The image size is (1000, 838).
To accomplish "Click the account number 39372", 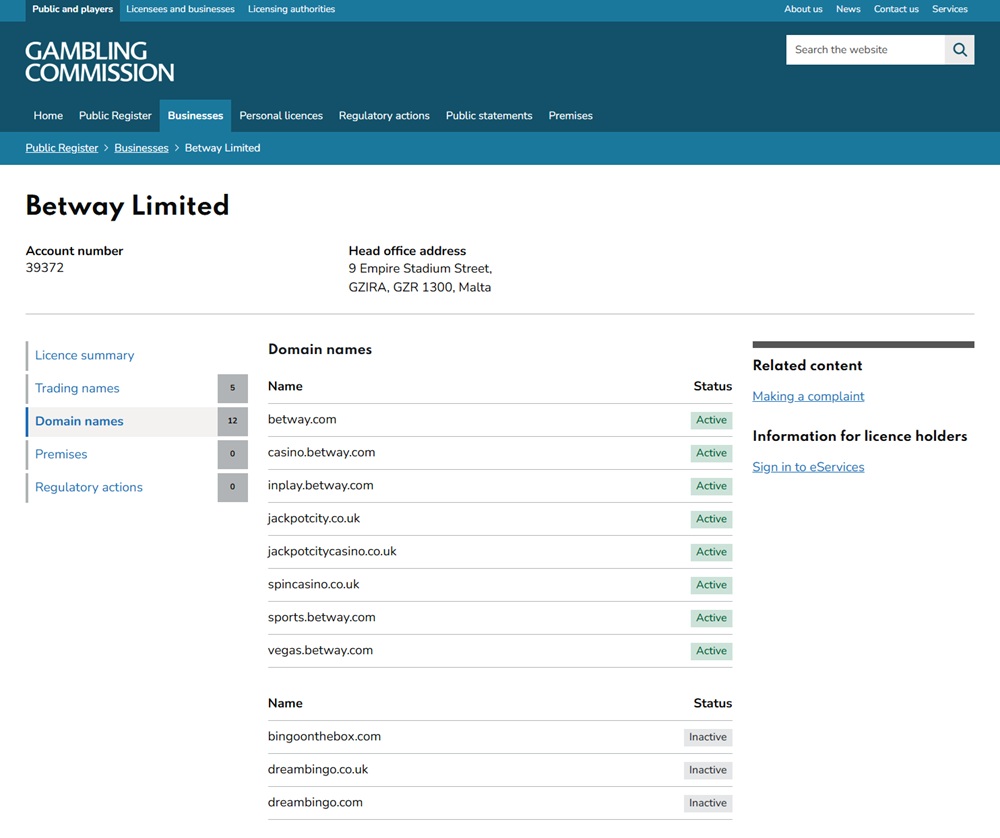I will click(x=45, y=268).
